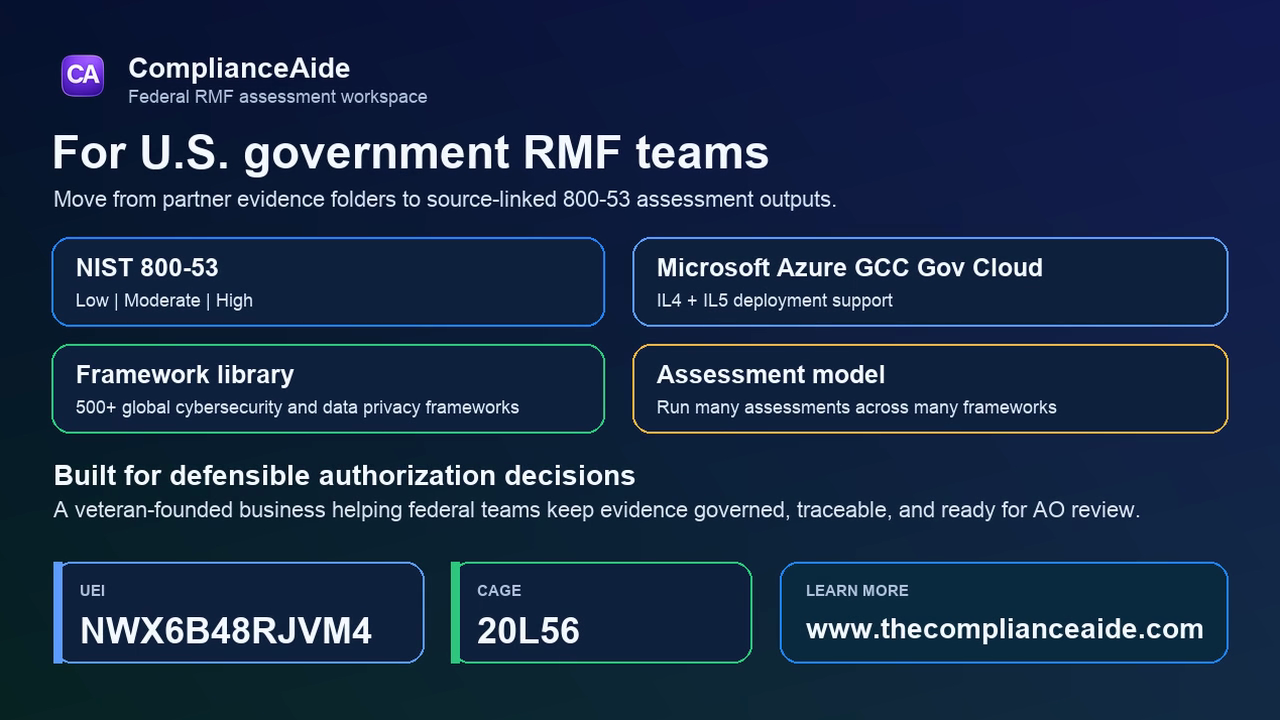Viewport: 1280px width, 720px height.
Task: Click Run many assessments across many frameworks
Action: (856, 407)
